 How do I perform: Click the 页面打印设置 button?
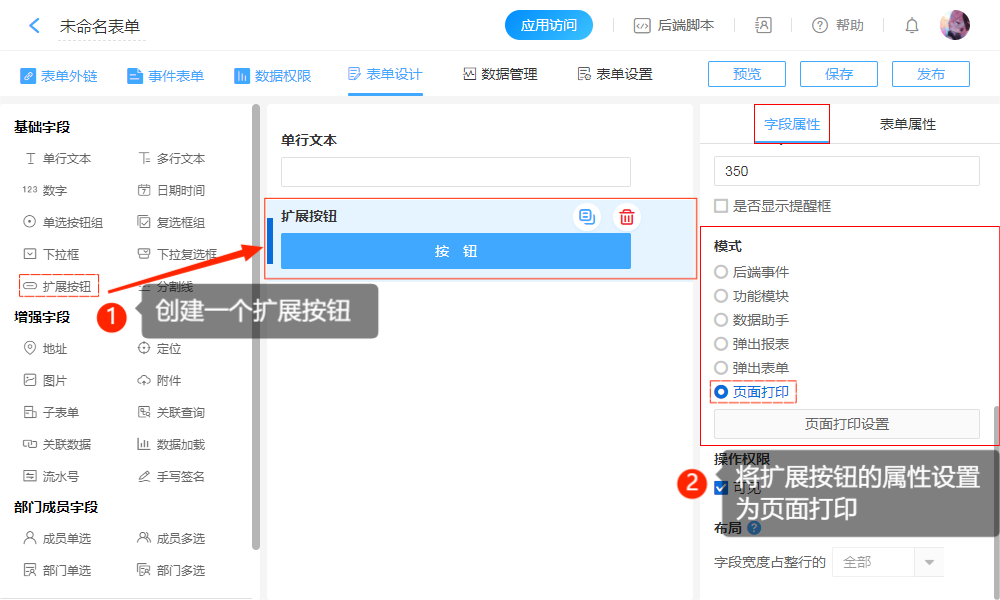(846, 424)
